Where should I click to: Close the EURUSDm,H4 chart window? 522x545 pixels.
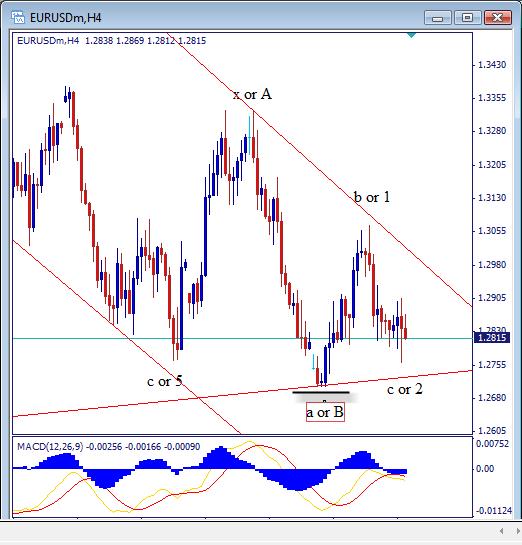click(x=498, y=18)
